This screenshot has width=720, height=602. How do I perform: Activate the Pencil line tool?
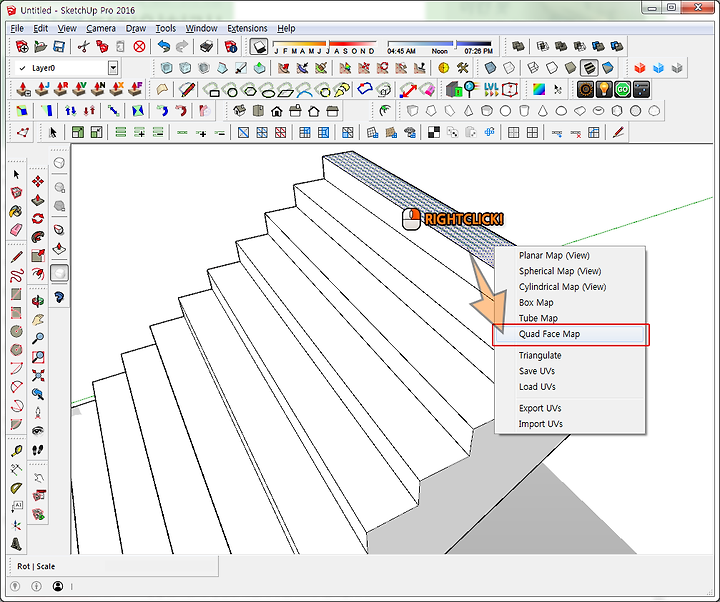pos(17,257)
